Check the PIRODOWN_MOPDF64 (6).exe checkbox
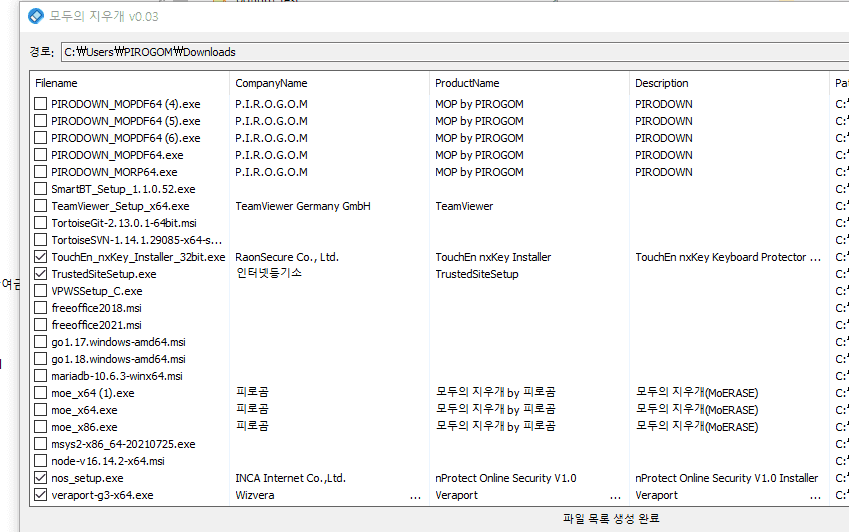849x532 pixels. [41, 137]
